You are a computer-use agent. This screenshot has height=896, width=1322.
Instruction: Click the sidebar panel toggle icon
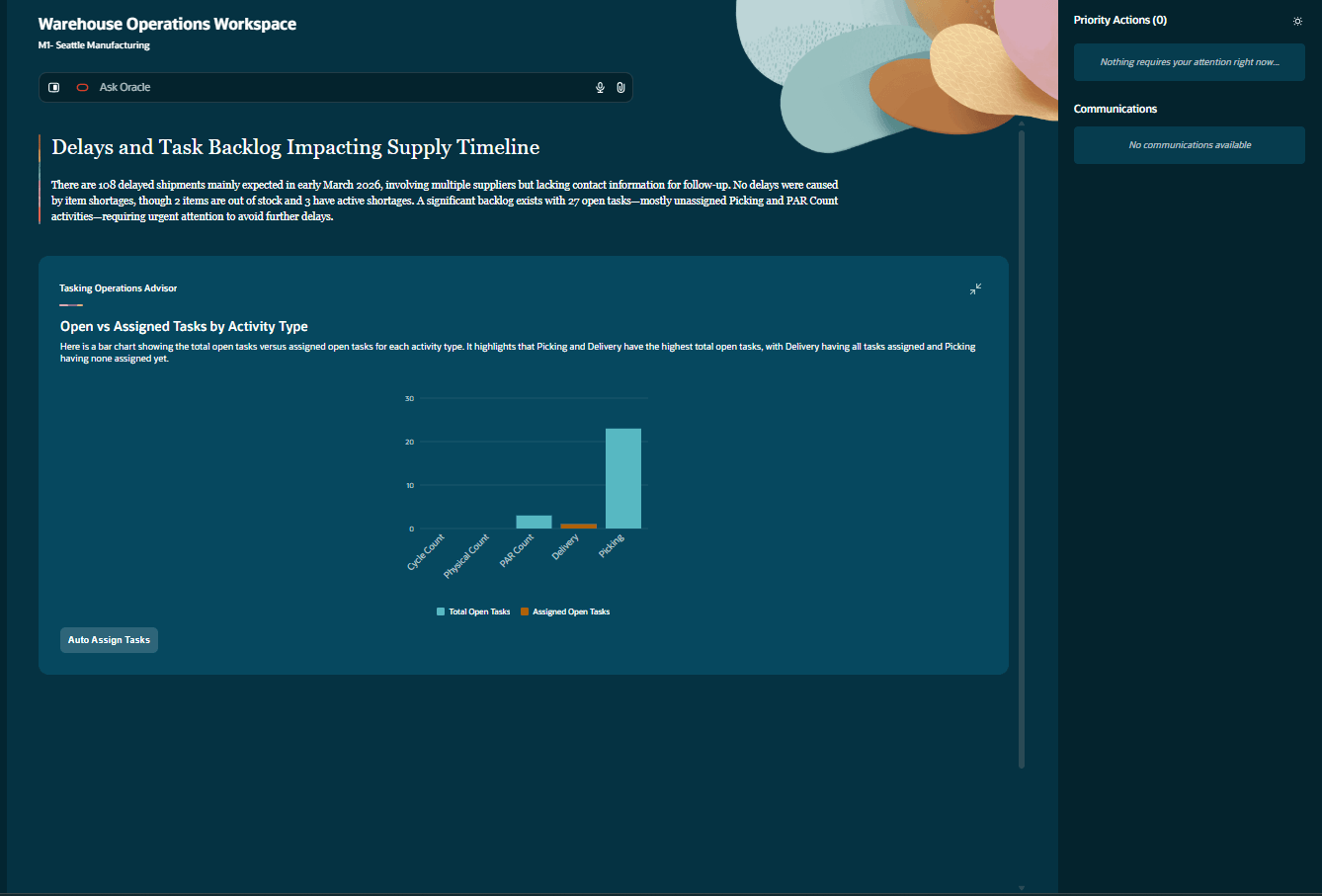[53, 87]
